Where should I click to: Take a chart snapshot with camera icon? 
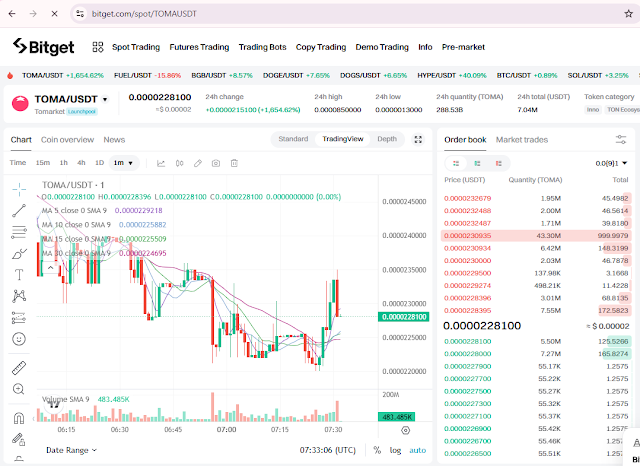[216, 163]
